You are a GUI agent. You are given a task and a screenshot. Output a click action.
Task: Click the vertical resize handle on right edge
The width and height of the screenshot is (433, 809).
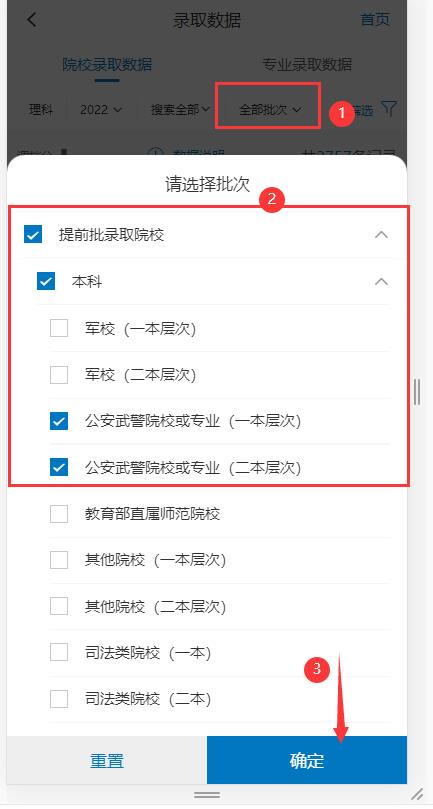click(x=417, y=393)
